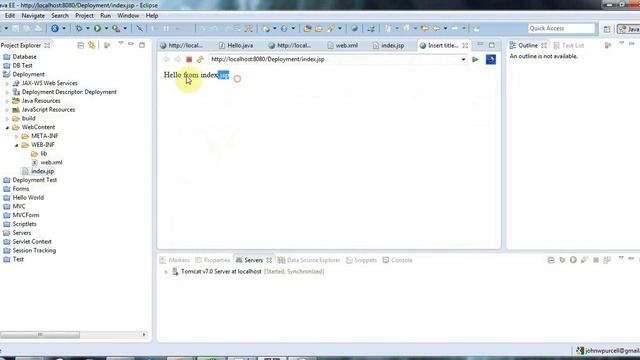Expand the META-INF folder
The width and height of the screenshot is (640, 360).
pyautogui.click(x=17, y=136)
